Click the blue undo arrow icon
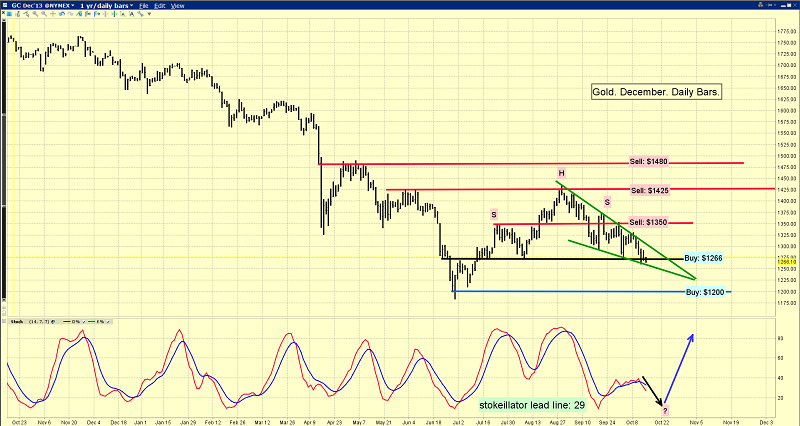 click(x=62, y=14)
